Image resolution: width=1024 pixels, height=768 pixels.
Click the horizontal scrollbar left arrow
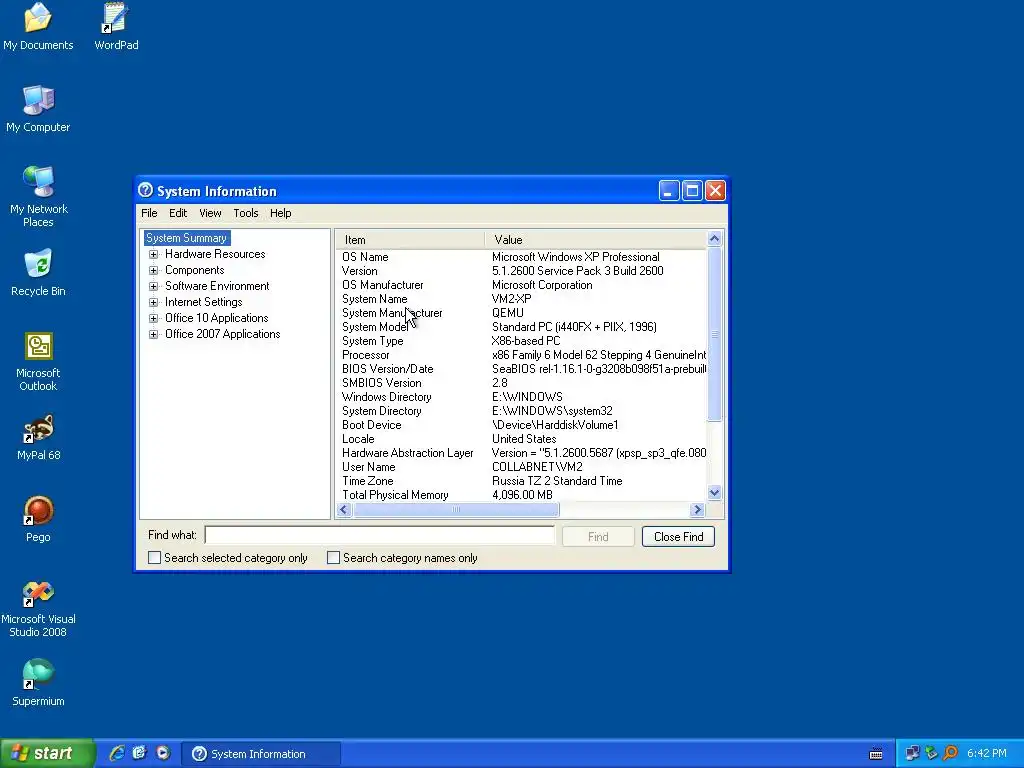coord(344,509)
